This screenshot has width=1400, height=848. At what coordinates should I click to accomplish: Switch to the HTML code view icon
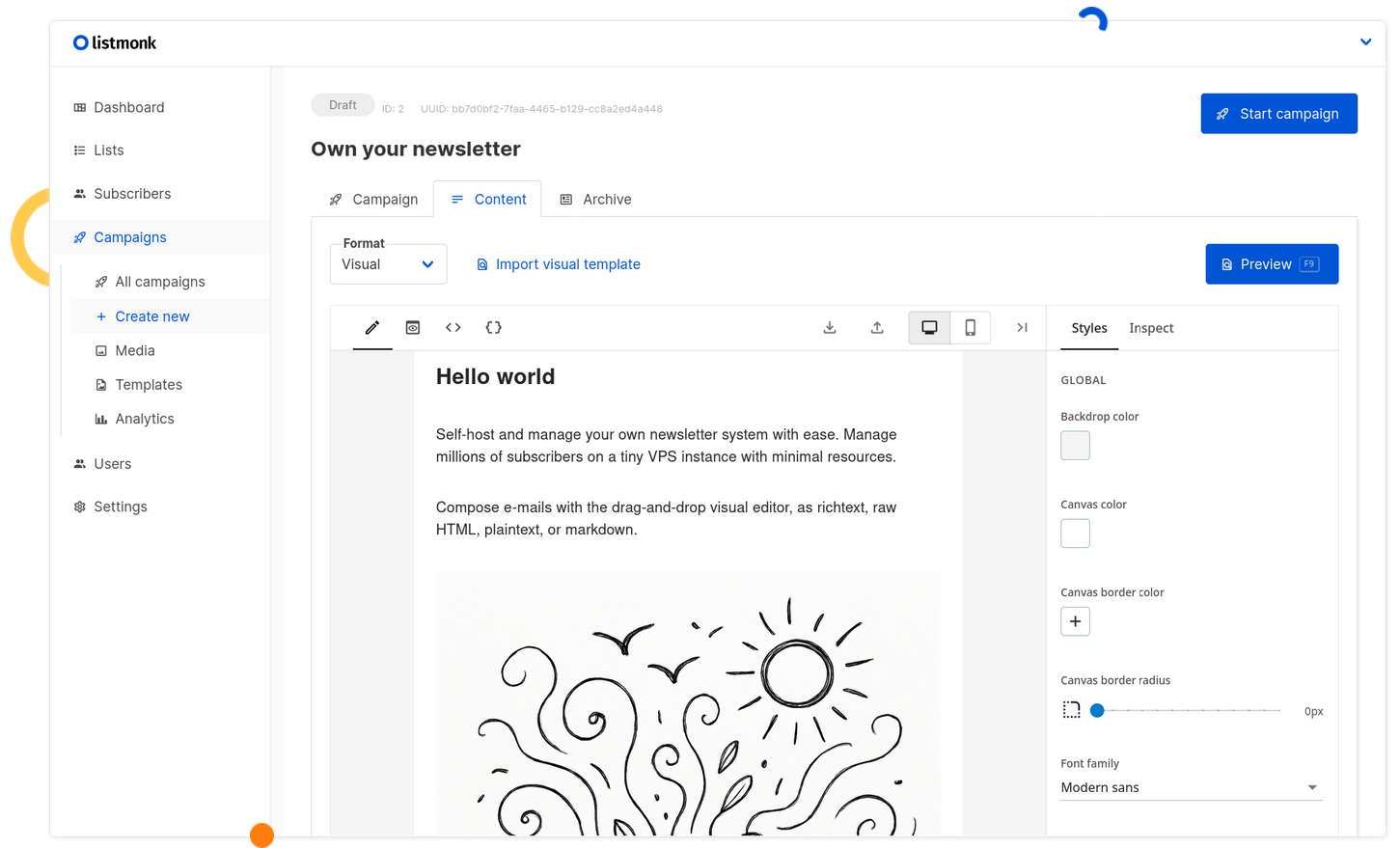[x=453, y=328]
